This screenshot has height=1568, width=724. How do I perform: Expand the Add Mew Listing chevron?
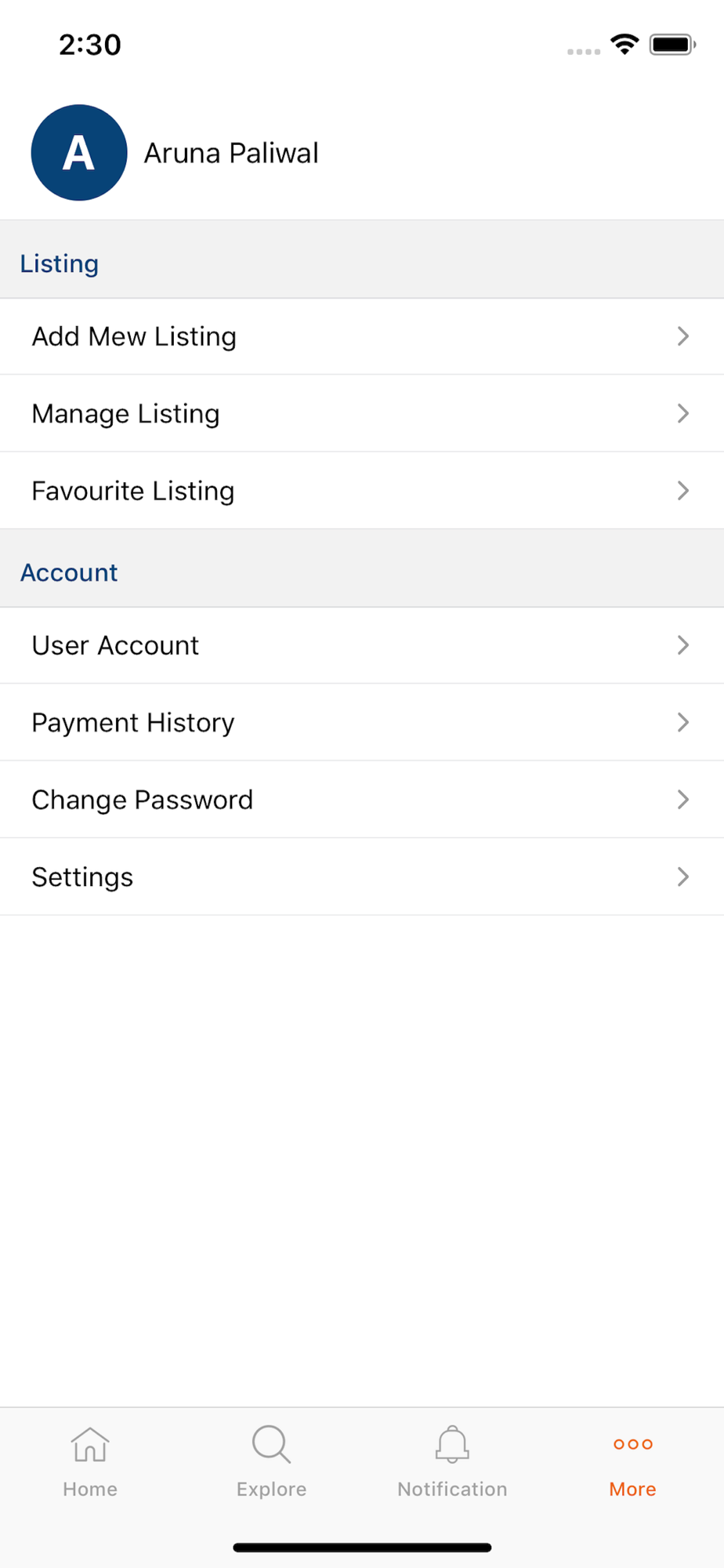pos(683,336)
